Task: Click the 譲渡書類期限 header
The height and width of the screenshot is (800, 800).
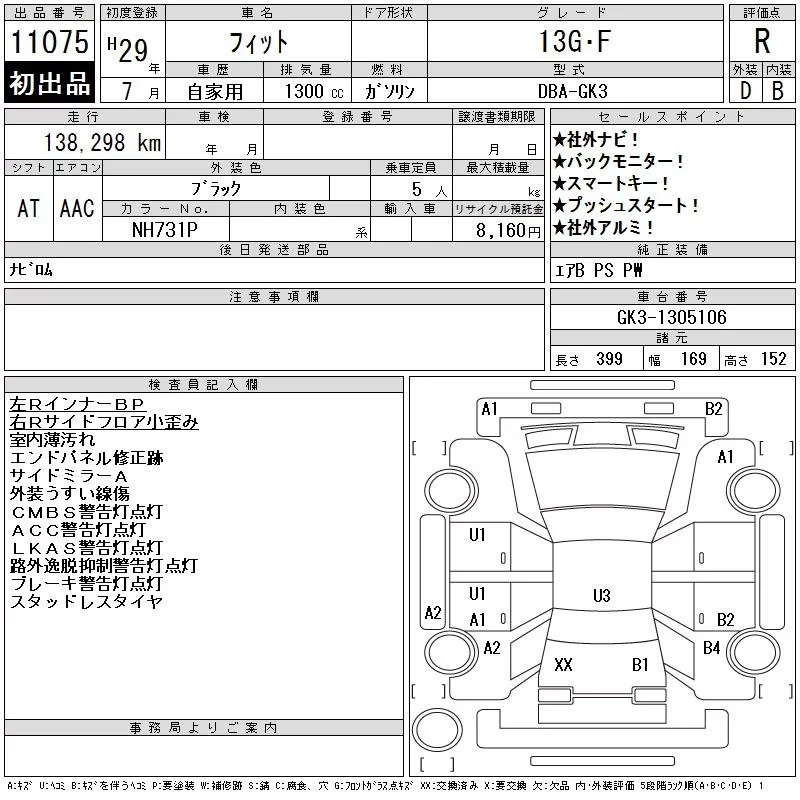Action: click(497, 117)
